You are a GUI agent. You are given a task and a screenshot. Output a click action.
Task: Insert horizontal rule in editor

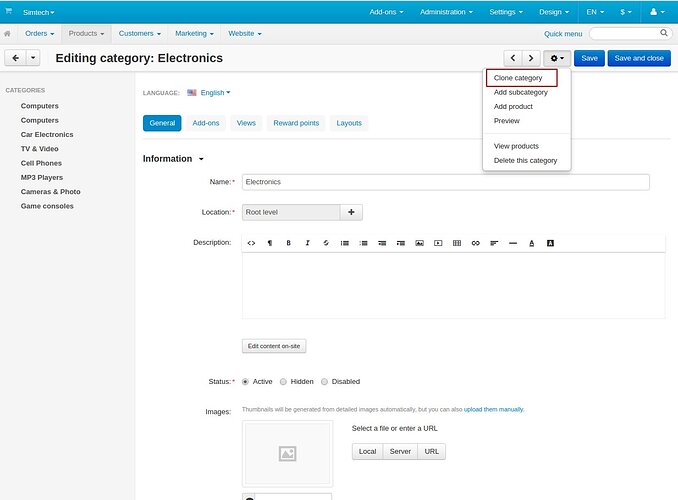513,243
